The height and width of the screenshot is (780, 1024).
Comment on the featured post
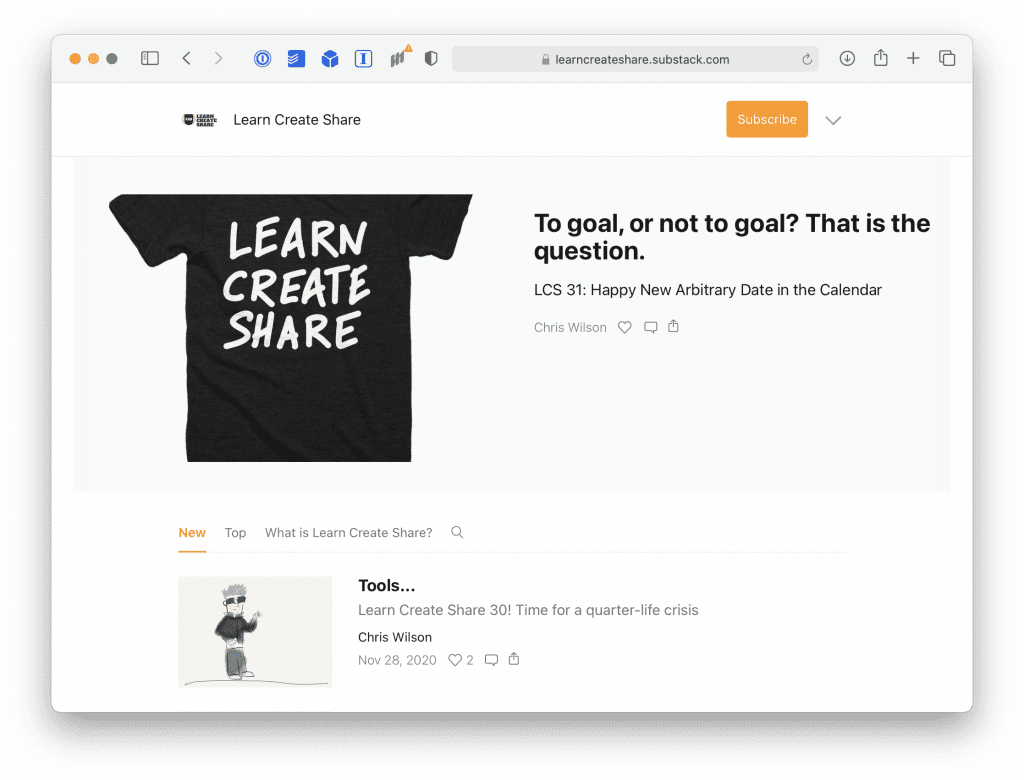[650, 327]
